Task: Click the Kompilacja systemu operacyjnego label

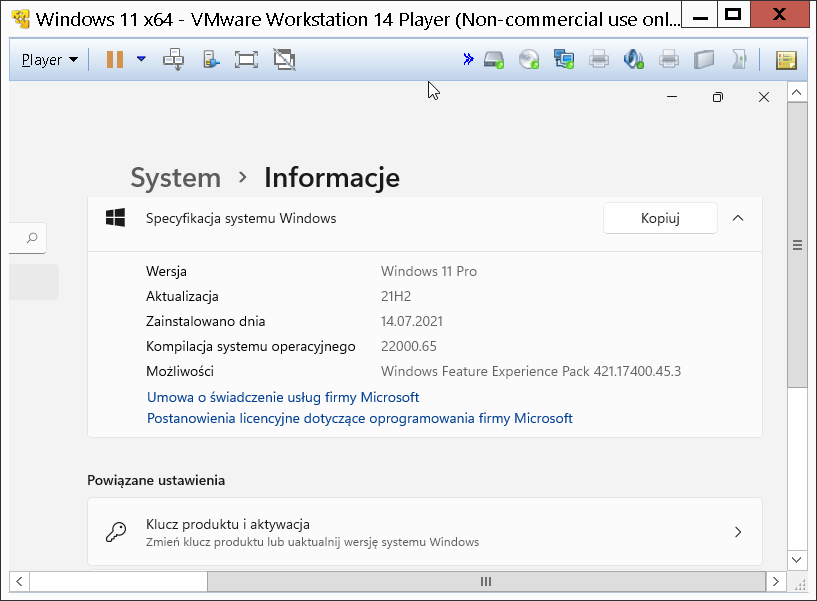Action: click(251, 346)
